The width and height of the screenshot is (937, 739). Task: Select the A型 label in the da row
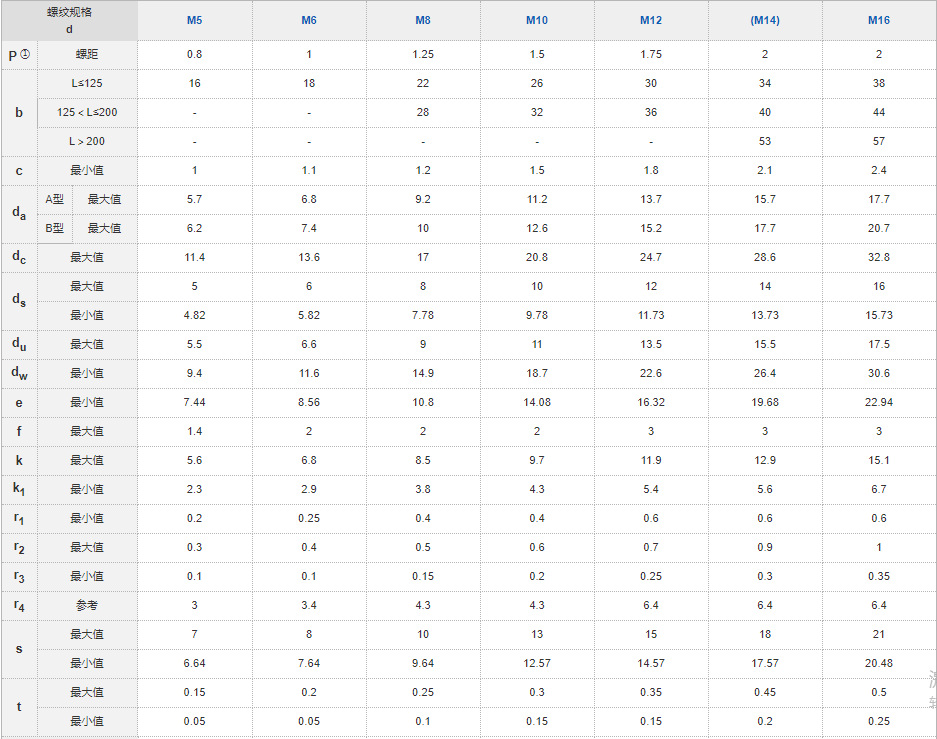[x=55, y=199]
